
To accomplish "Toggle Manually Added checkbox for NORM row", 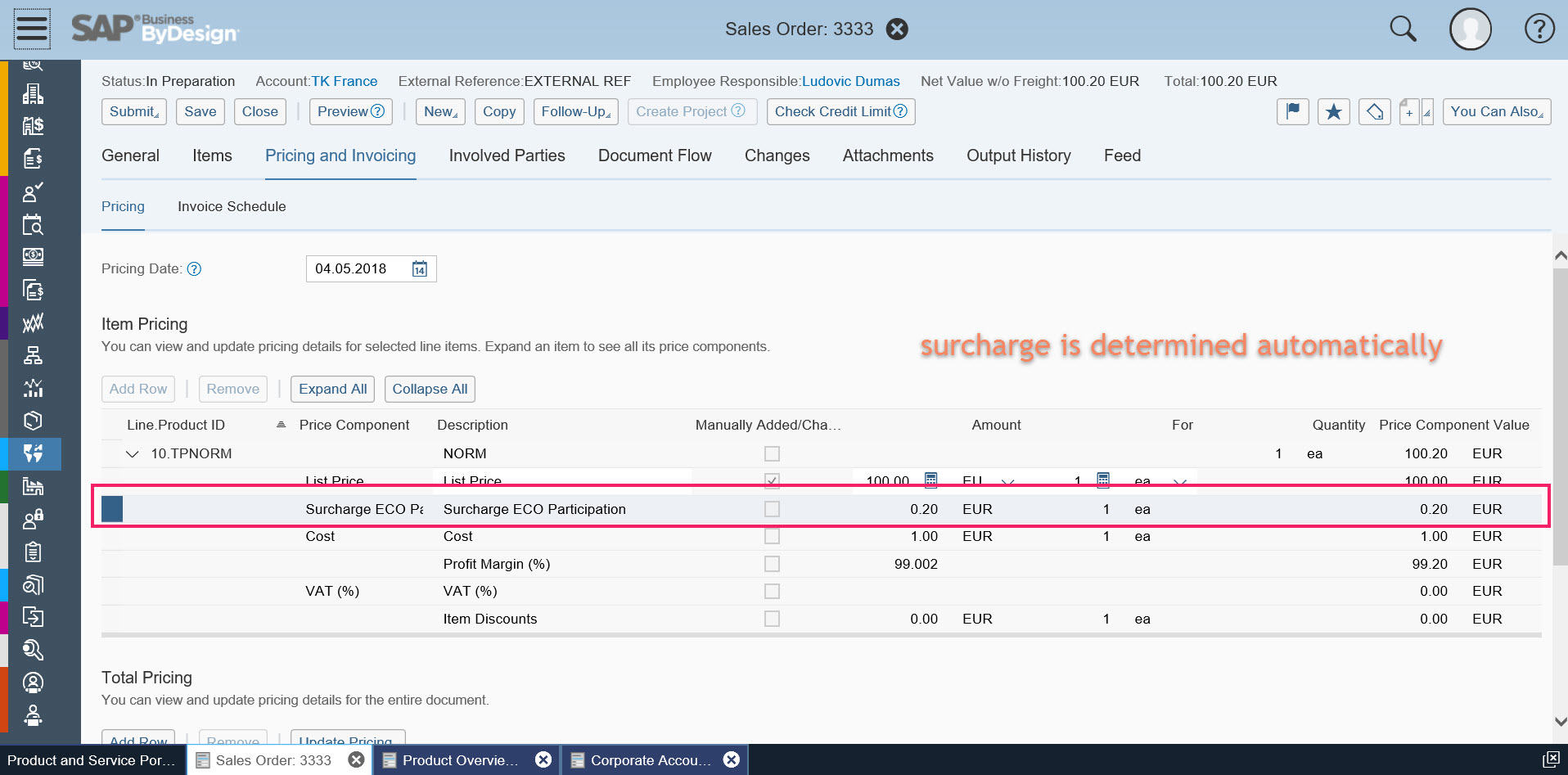I will (772, 453).
